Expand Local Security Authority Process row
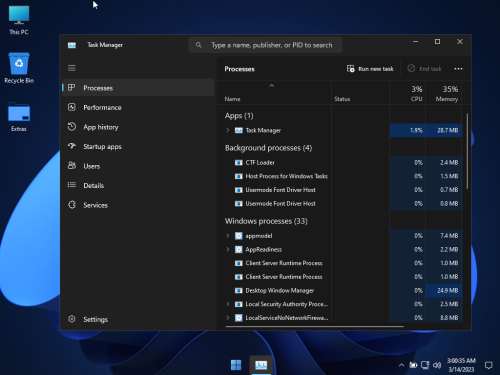The width and height of the screenshot is (500, 375). pos(228,304)
